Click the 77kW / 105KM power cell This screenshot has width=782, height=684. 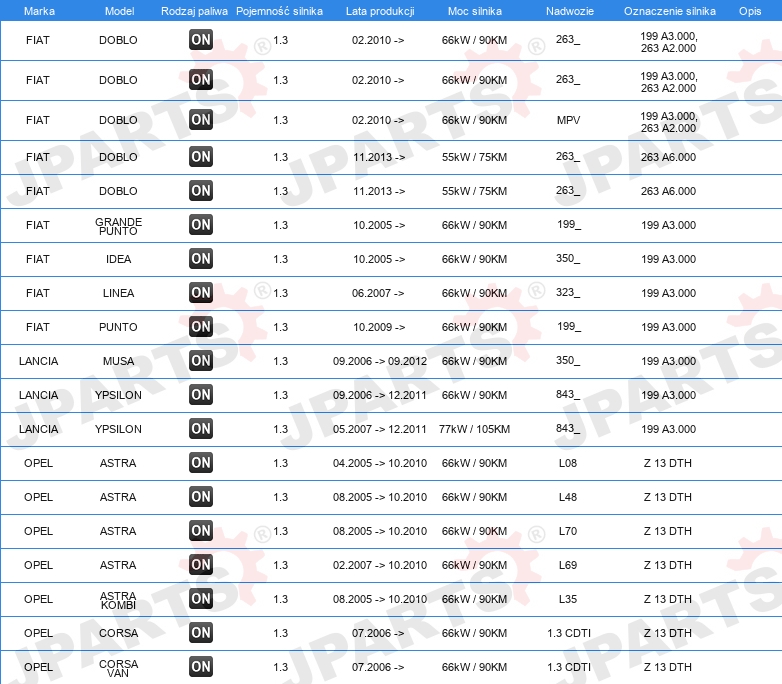(474, 429)
